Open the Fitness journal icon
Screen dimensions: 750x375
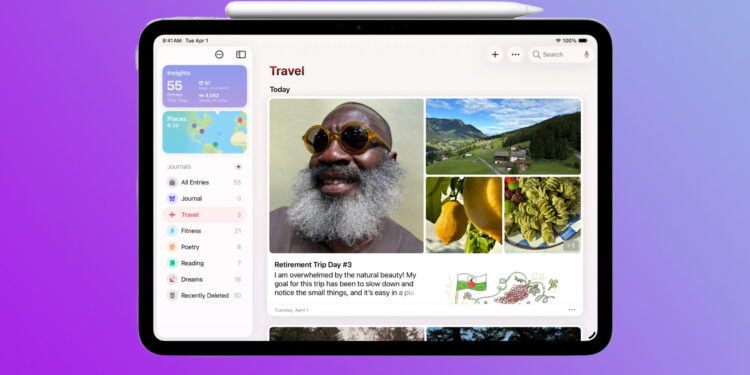pyautogui.click(x=172, y=231)
